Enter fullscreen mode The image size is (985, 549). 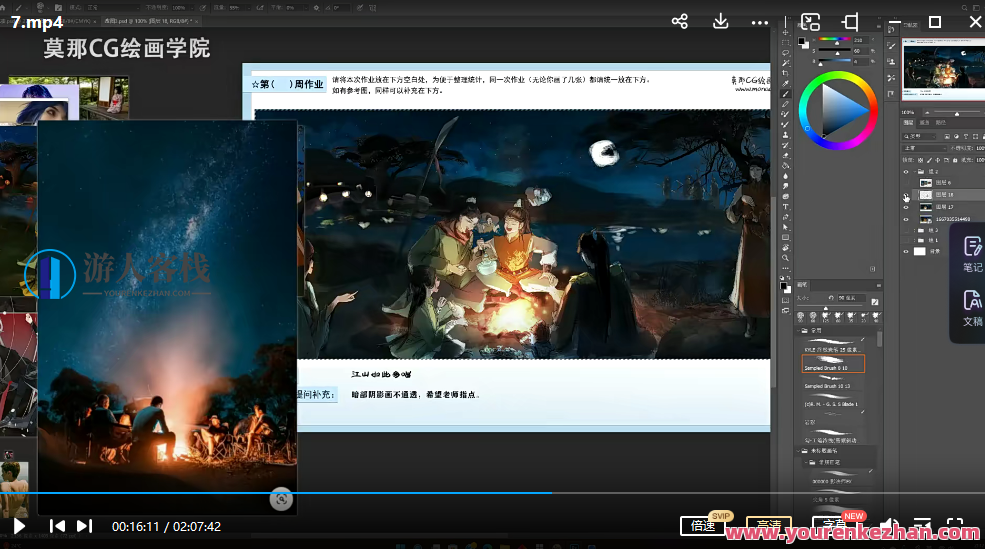coord(955,526)
